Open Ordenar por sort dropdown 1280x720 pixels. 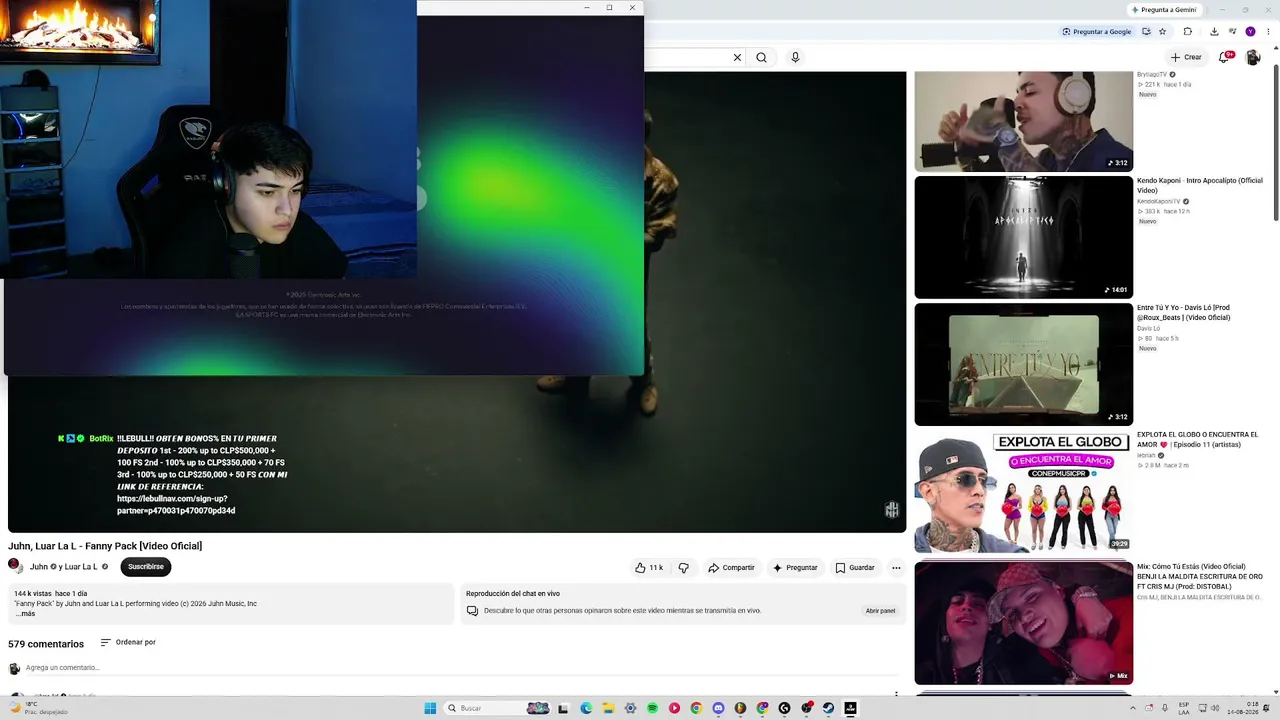[128, 642]
